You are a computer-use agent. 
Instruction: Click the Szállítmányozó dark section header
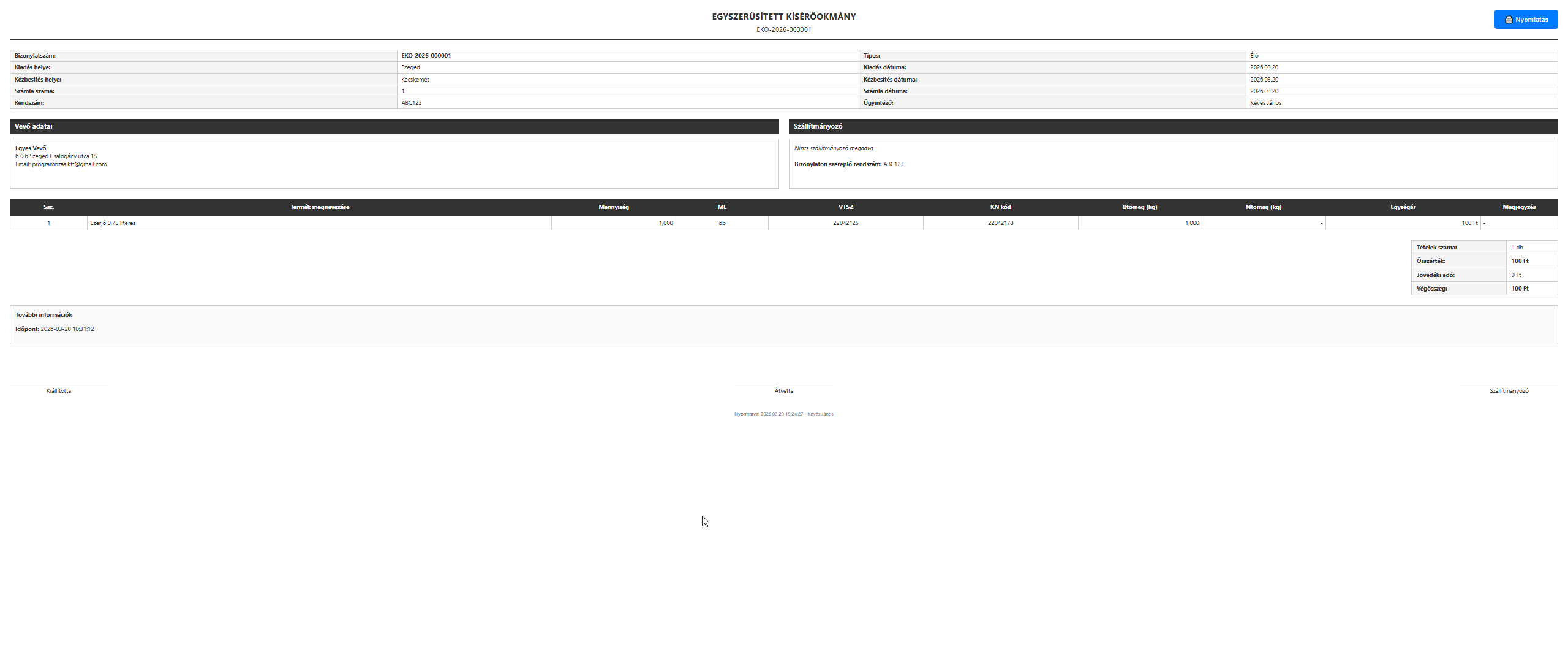point(818,126)
